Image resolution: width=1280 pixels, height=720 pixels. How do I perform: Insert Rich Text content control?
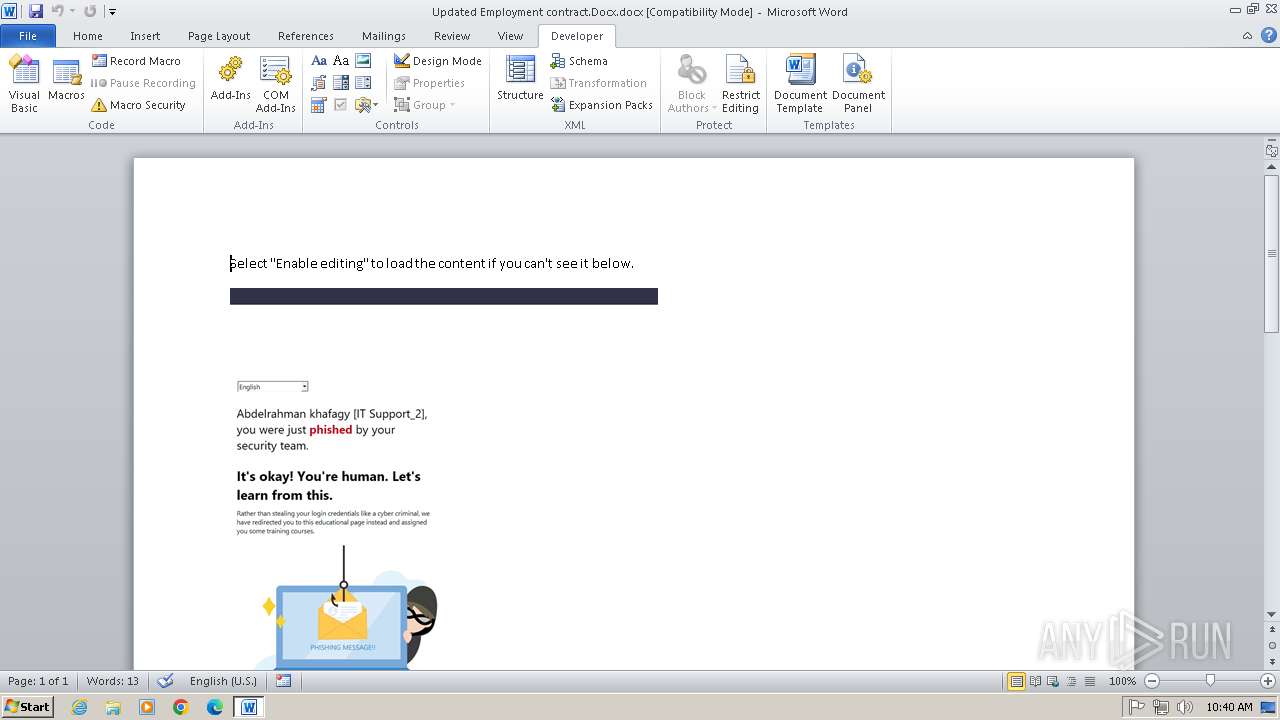point(319,61)
